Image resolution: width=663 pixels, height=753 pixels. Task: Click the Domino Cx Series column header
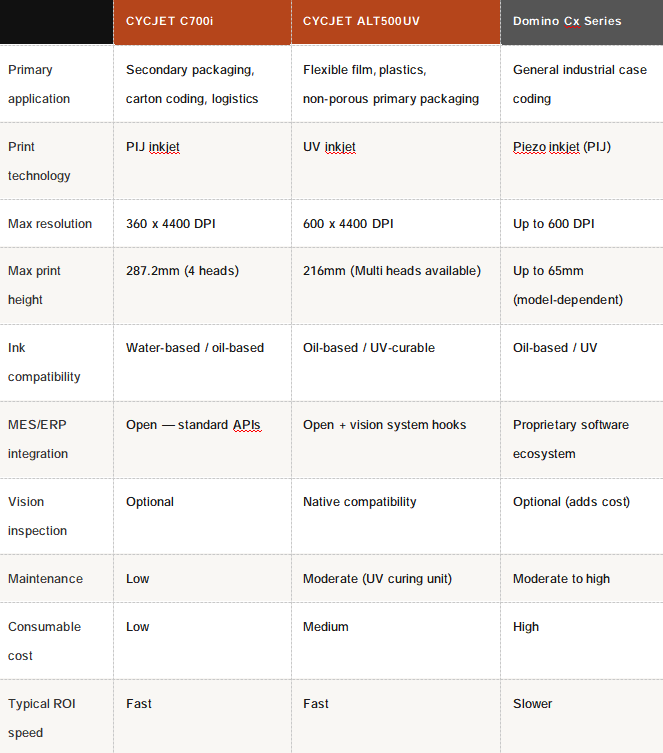coord(567,21)
